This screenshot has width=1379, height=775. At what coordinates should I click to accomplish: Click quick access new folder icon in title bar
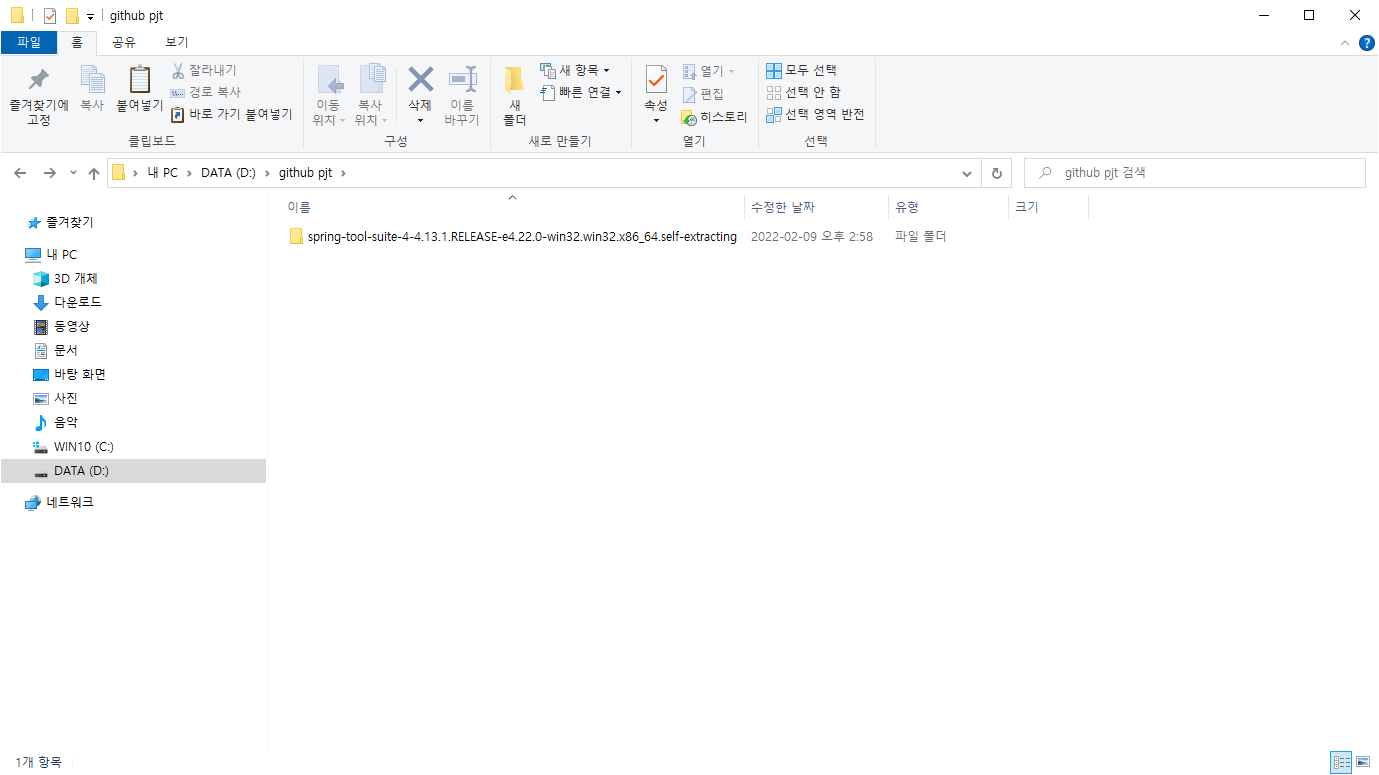click(72, 15)
